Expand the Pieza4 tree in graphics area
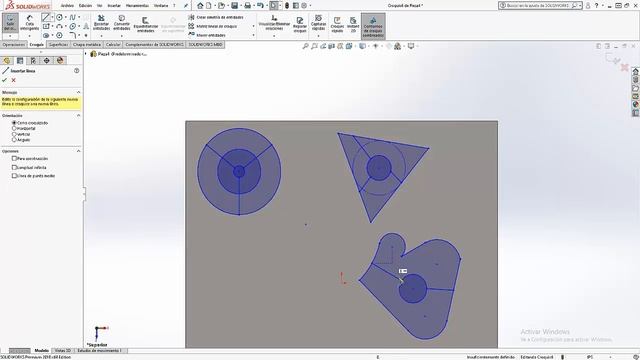 click(x=86, y=54)
